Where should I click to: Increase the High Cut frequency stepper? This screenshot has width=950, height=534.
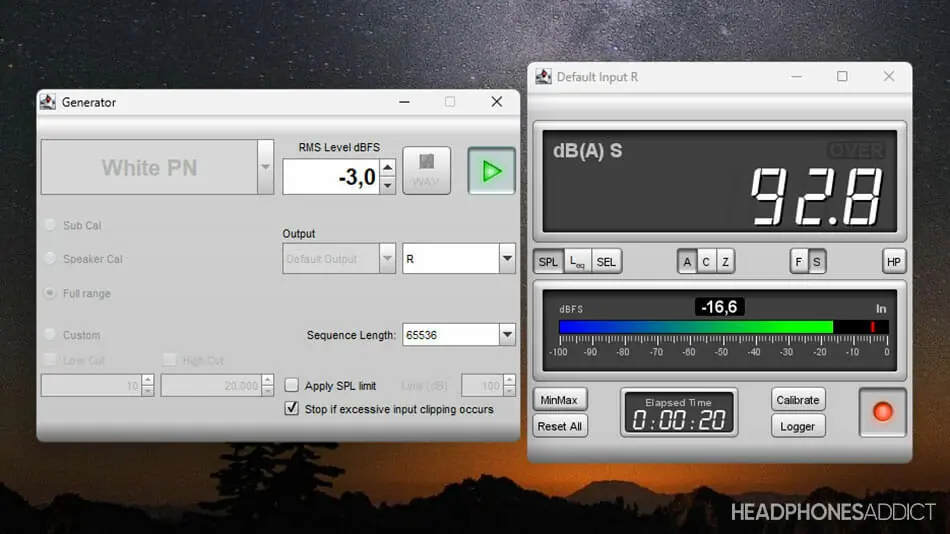[x=268, y=380]
